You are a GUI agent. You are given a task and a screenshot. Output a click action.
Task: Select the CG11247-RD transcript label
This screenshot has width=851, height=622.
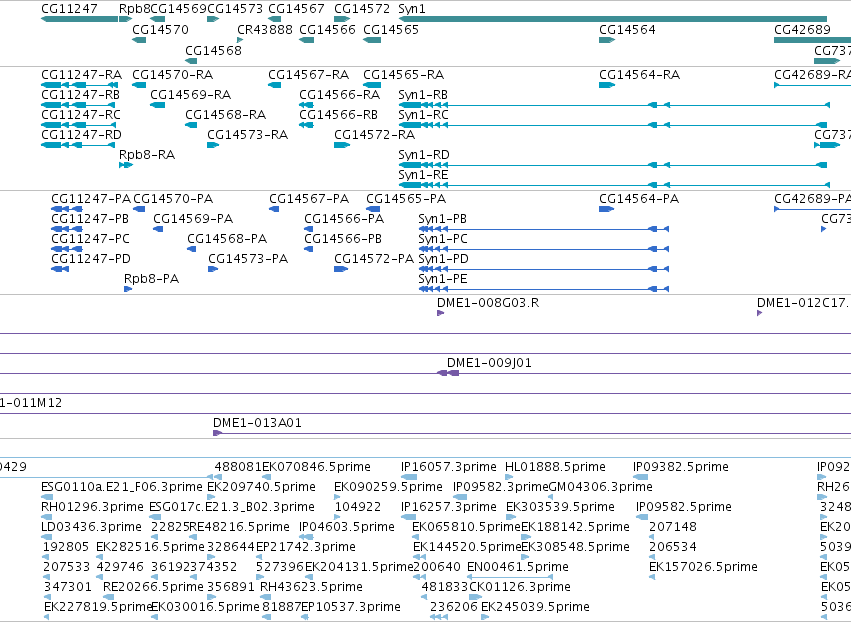tap(81, 135)
